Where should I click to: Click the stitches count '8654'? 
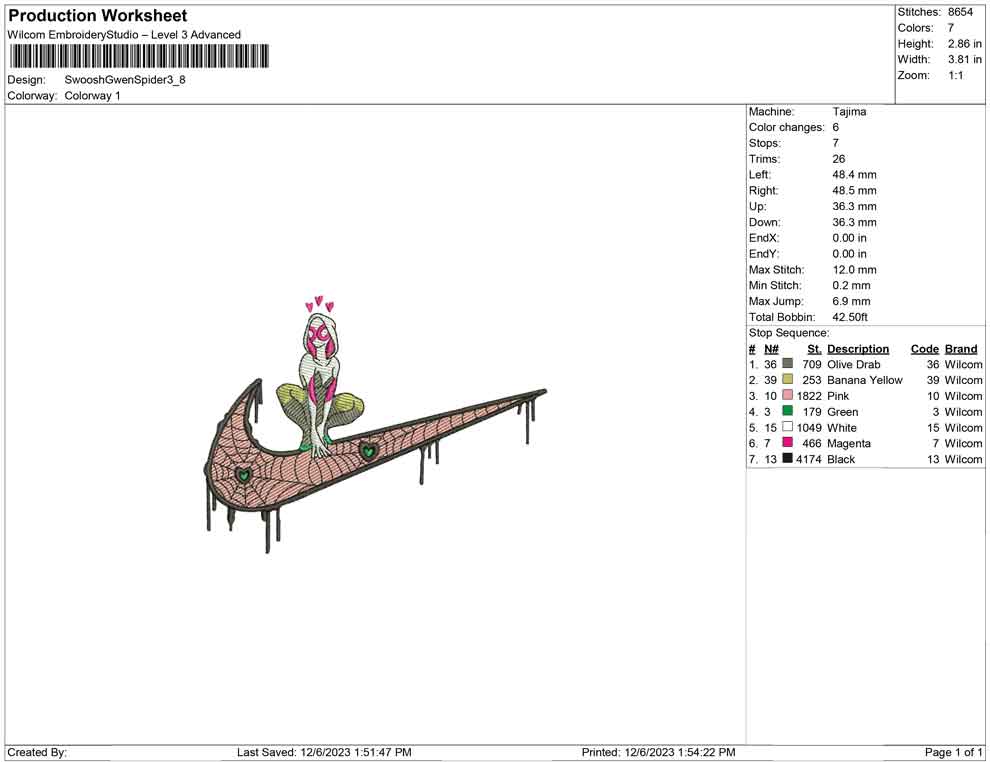[x=960, y=12]
